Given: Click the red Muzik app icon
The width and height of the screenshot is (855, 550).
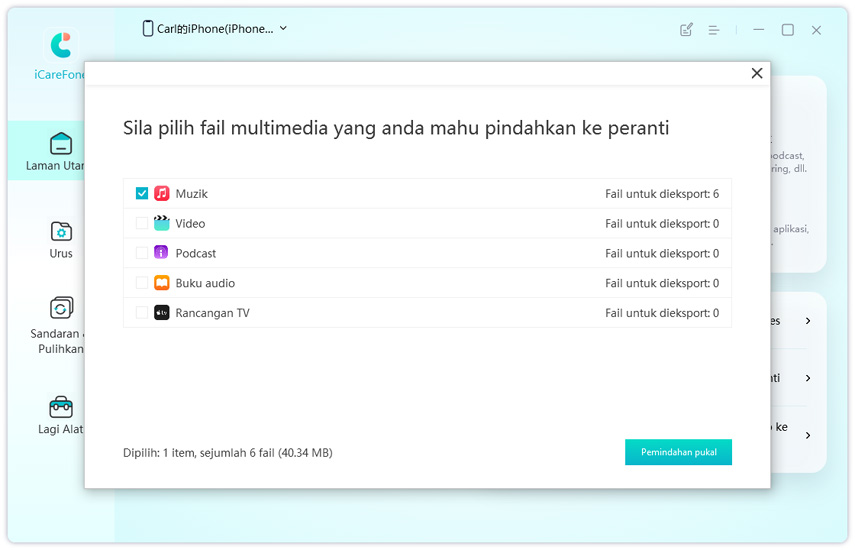Looking at the screenshot, I should [x=162, y=193].
